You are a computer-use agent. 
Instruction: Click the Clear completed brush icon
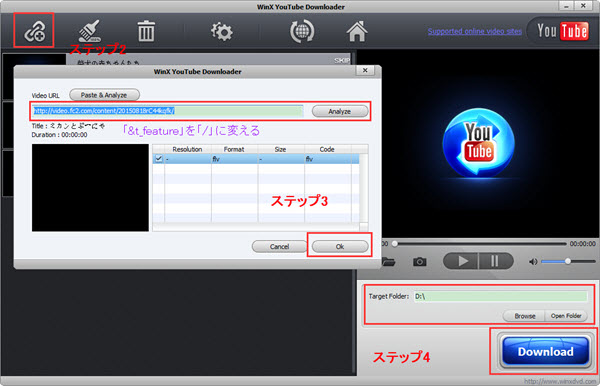pos(90,31)
